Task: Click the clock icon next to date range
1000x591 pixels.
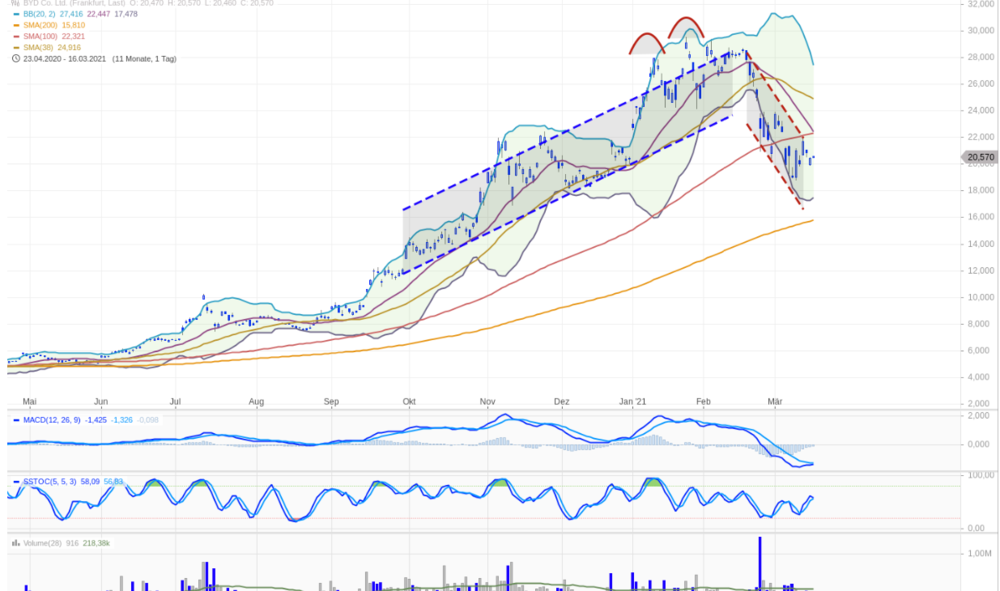Action: click(16, 59)
